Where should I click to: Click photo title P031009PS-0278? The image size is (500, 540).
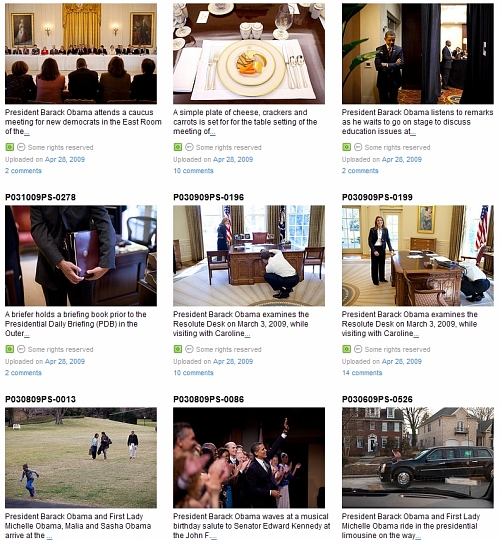point(40,197)
